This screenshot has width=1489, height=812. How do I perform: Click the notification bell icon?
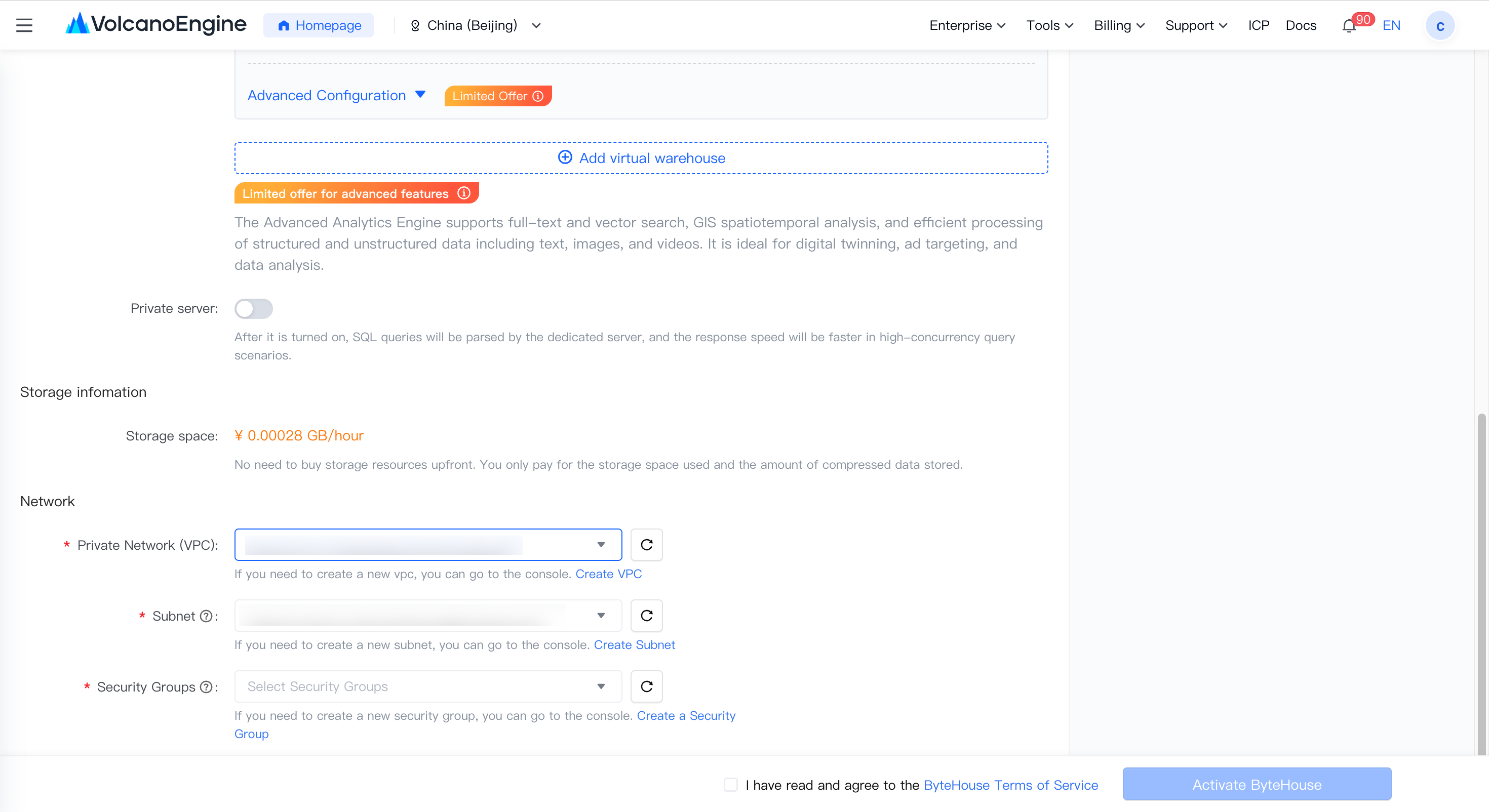tap(1349, 26)
